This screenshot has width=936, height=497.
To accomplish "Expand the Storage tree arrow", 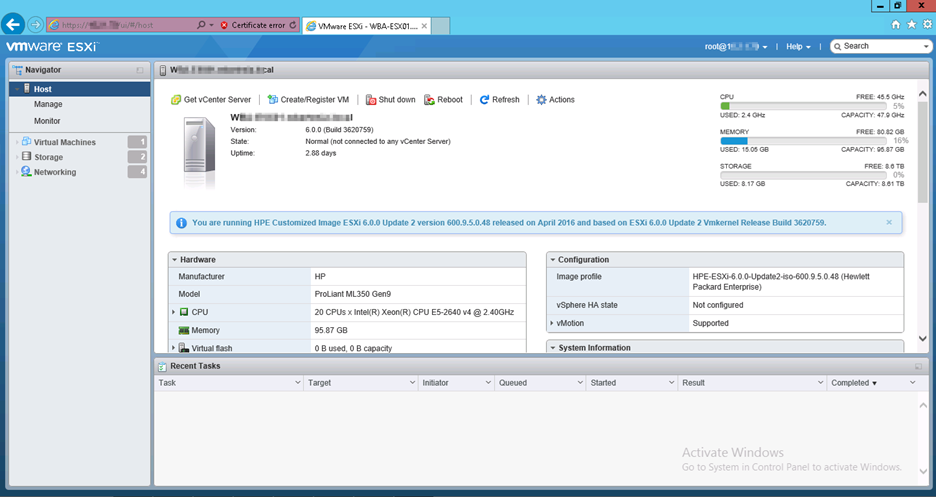I will [17, 157].
